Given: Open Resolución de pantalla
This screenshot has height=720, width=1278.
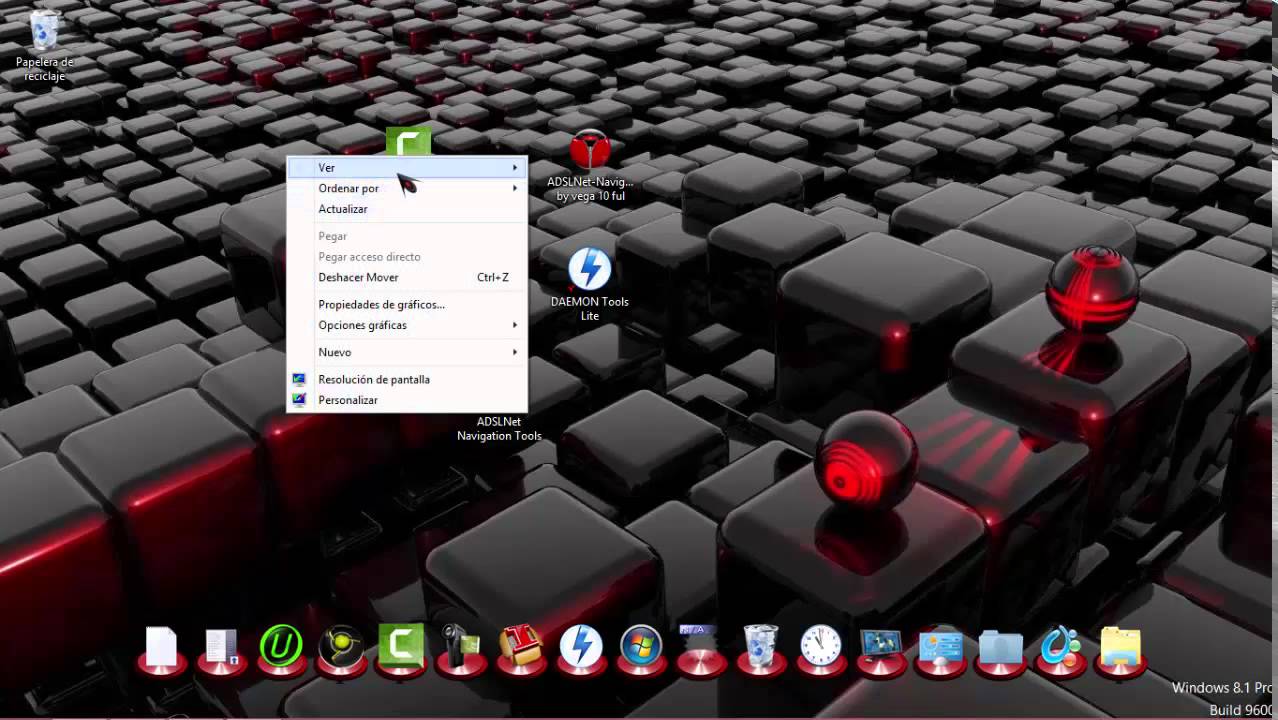Looking at the screenshot, I should point(407,379).
